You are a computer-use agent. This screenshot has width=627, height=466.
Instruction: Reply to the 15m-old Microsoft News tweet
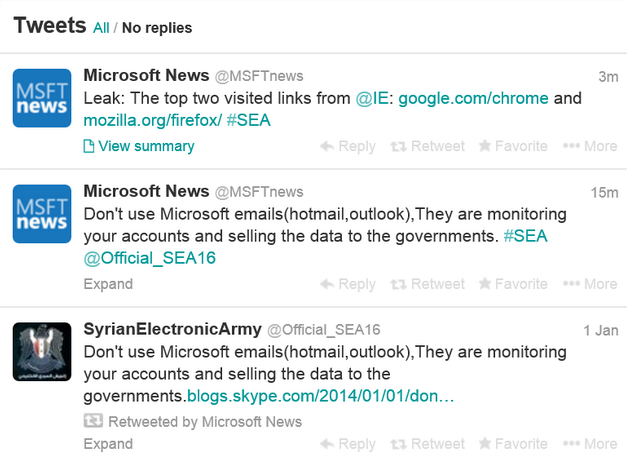tap(348, 284)
